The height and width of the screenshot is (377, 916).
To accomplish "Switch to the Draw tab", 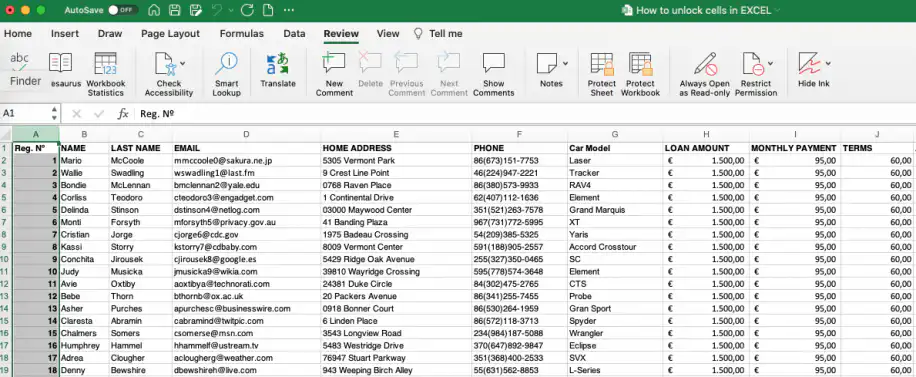I will tap(110, 34).
